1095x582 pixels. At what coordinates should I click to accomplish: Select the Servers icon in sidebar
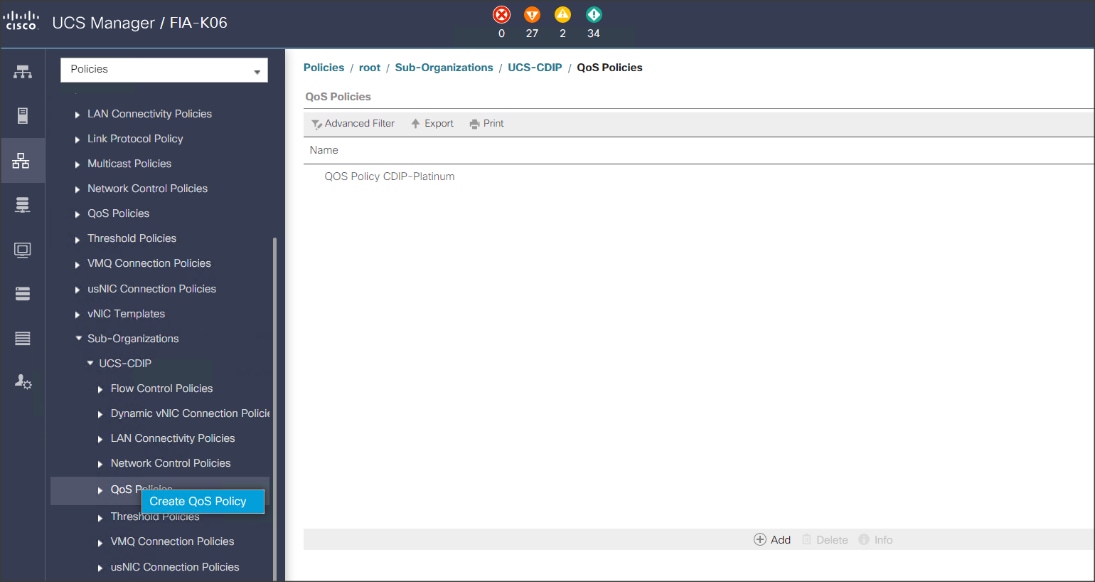click(22, 112)
